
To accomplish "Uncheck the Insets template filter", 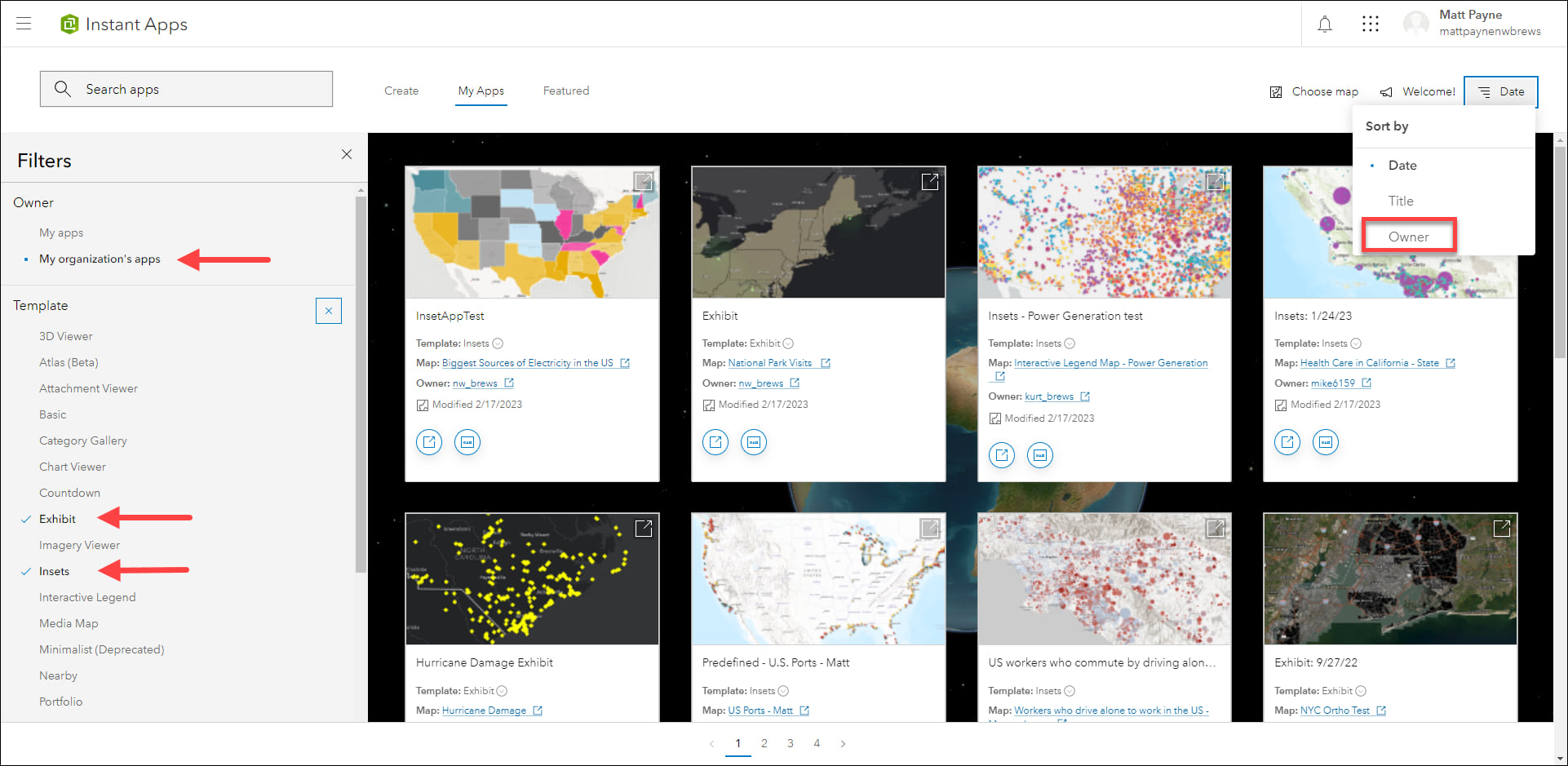I will pyautogui.click(x=54, y=571).
